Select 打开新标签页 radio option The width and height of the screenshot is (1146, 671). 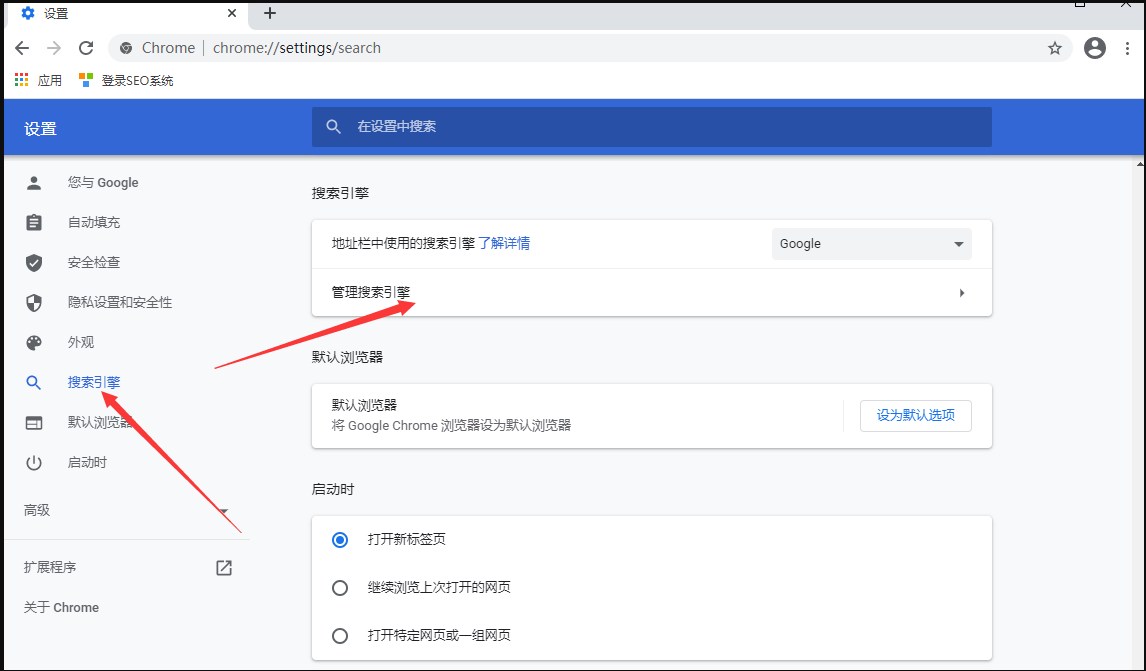(x=340, y=540)
